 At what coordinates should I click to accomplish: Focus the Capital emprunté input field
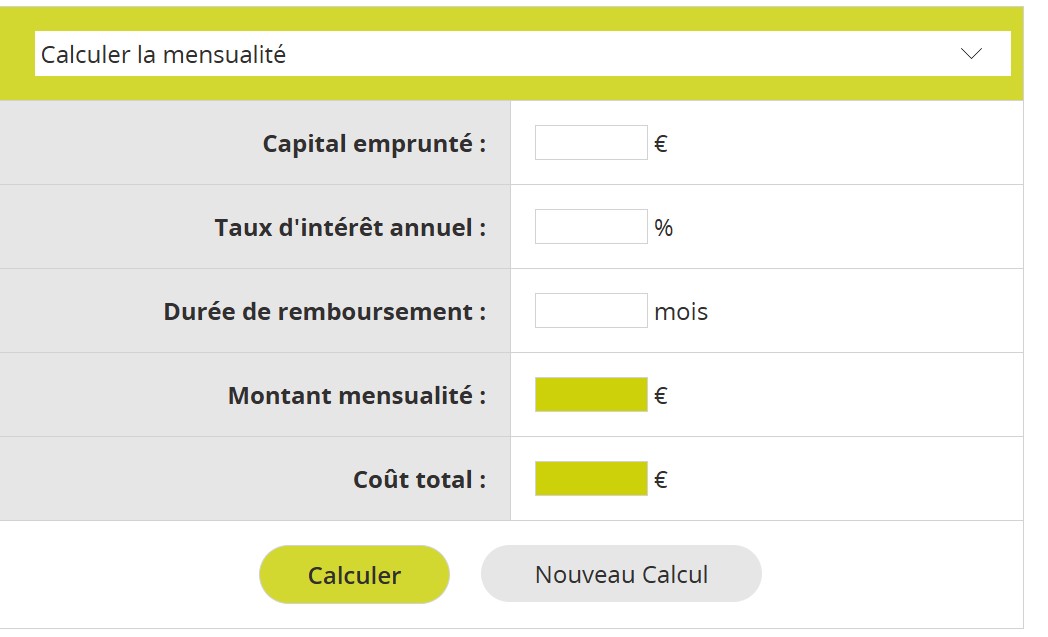[x=591, y=143]
